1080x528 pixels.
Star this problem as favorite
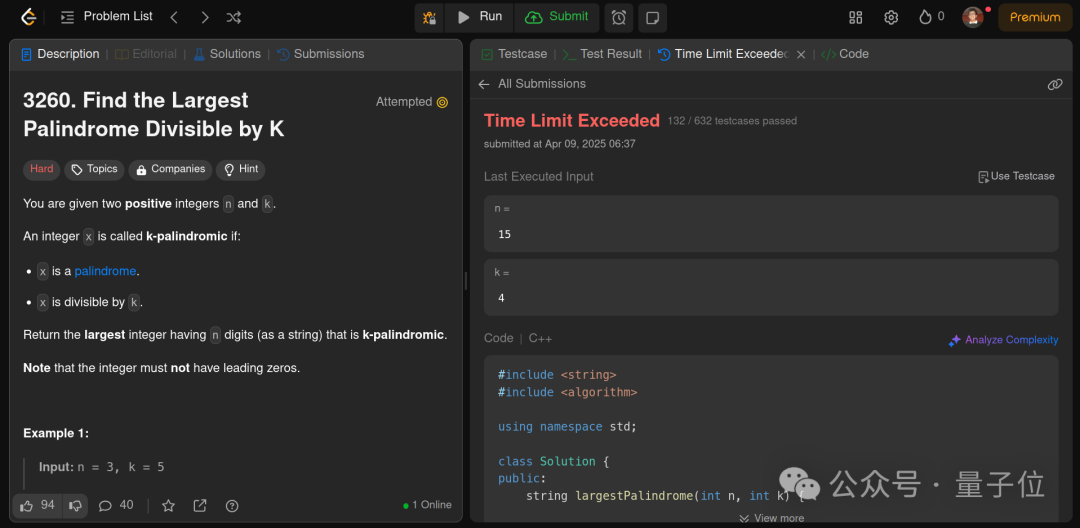point(168,506)
